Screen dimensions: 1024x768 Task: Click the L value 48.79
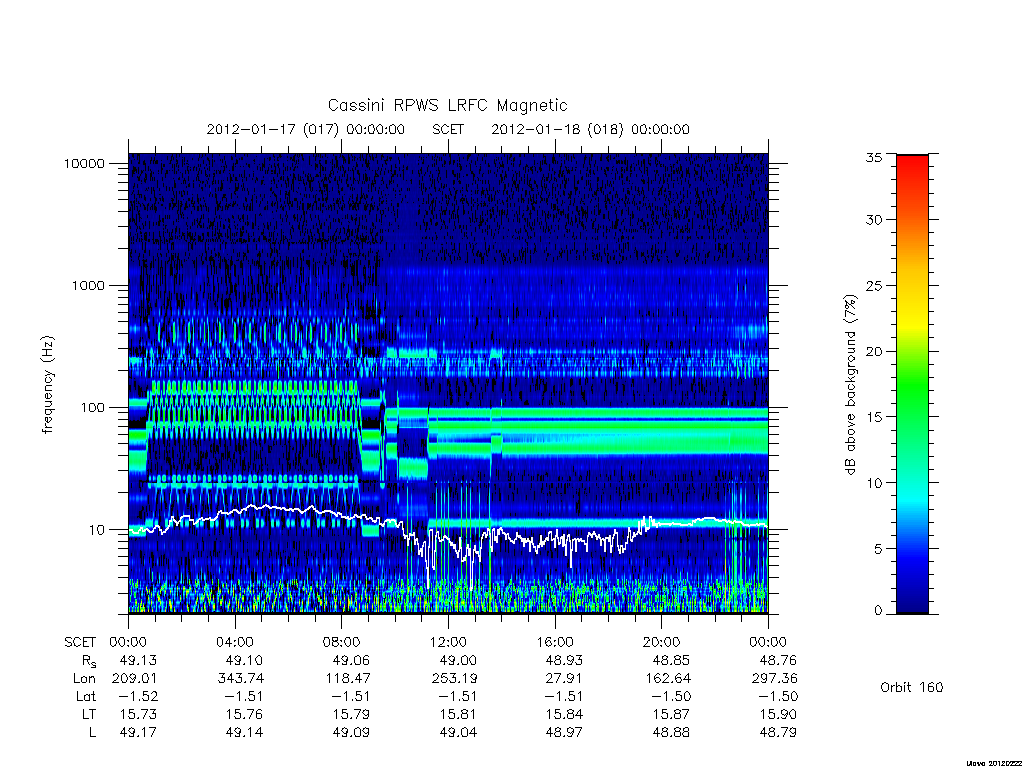[778, 732]
